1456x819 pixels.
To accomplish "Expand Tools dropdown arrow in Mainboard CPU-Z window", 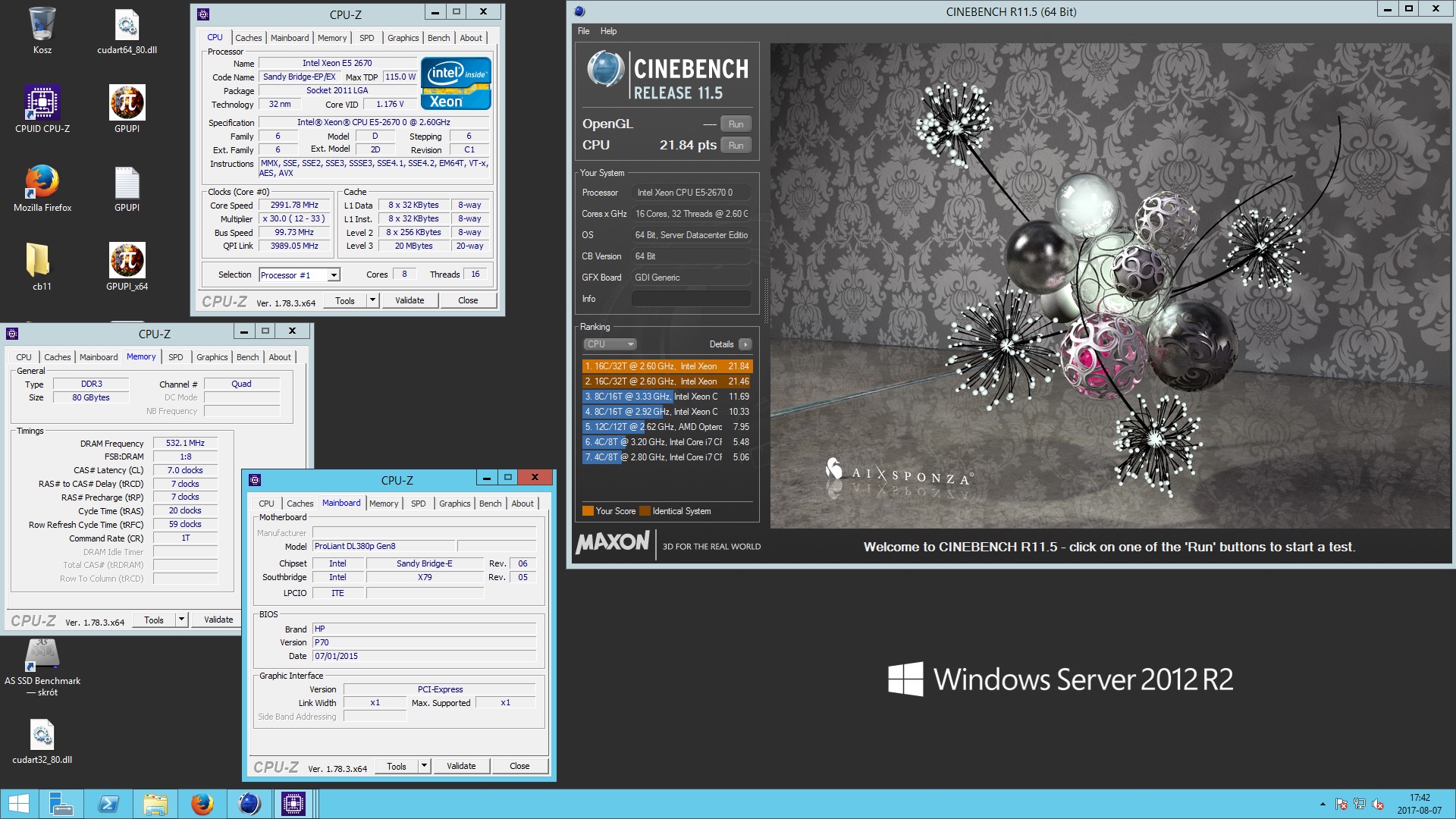I will point(424,766).
